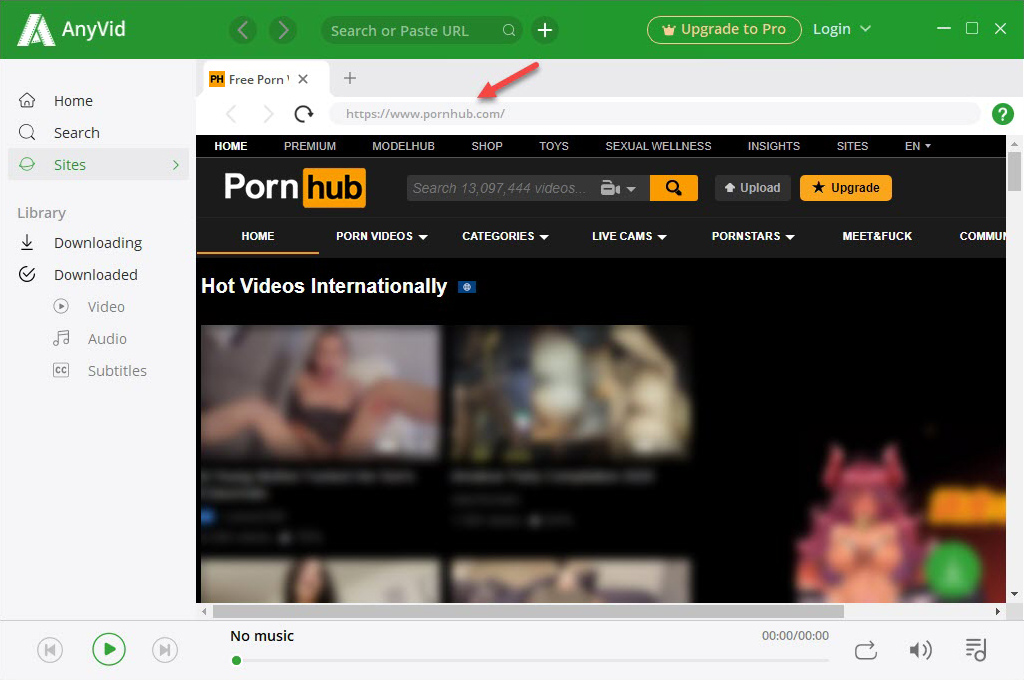
Task: Click the page's horizontal scrollbar thumb
Action: coord(528,611)
